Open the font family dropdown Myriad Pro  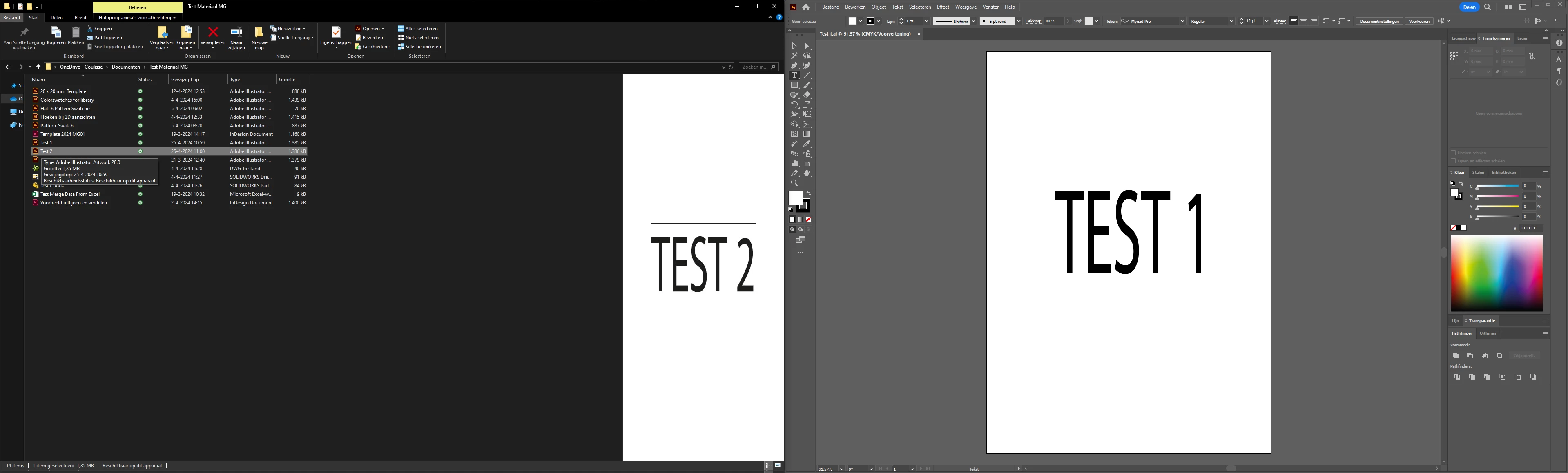click(1183, 21)
